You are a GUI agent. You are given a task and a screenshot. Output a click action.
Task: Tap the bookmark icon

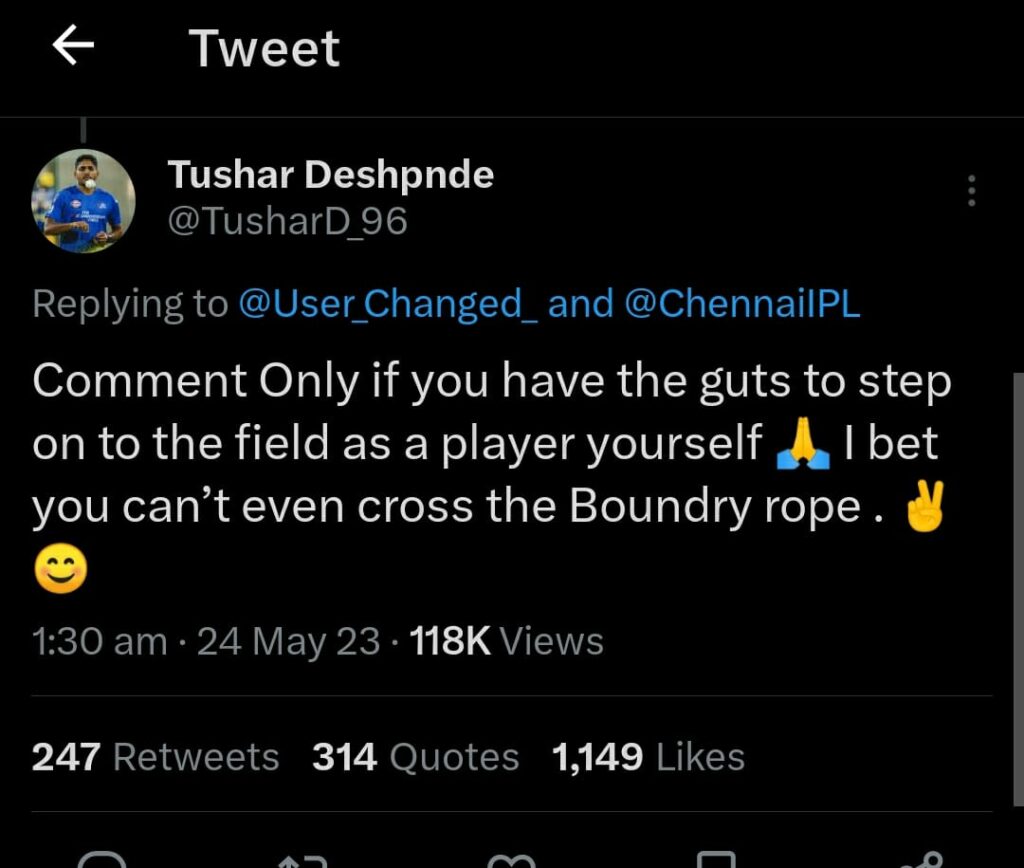click(x=716, y=860)
